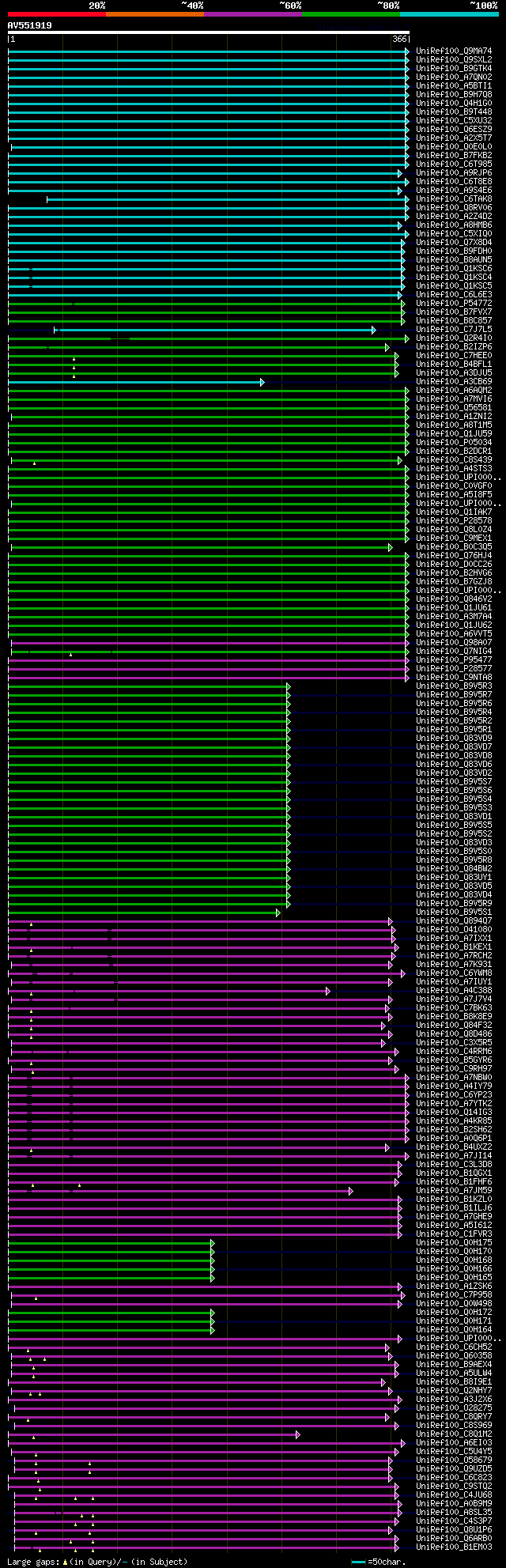Select the UniRef100_Q4H1G0 label
Viewport: 506px width, 1568px height.
(454, 104)
